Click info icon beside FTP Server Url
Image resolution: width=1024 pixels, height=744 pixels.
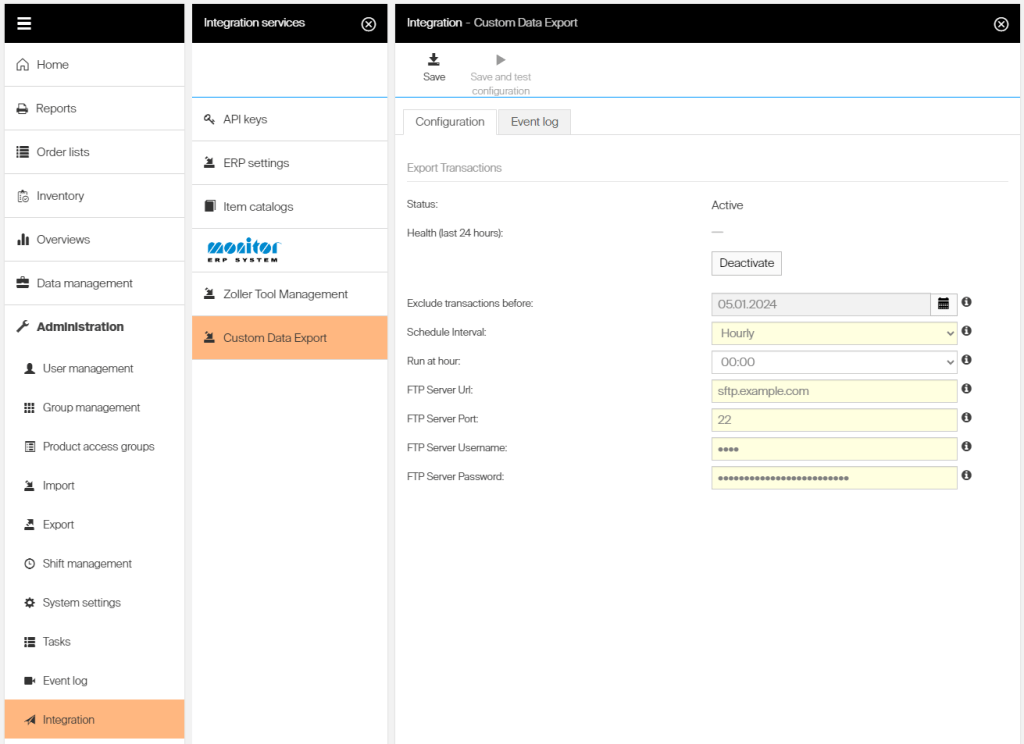coord(967,389)
